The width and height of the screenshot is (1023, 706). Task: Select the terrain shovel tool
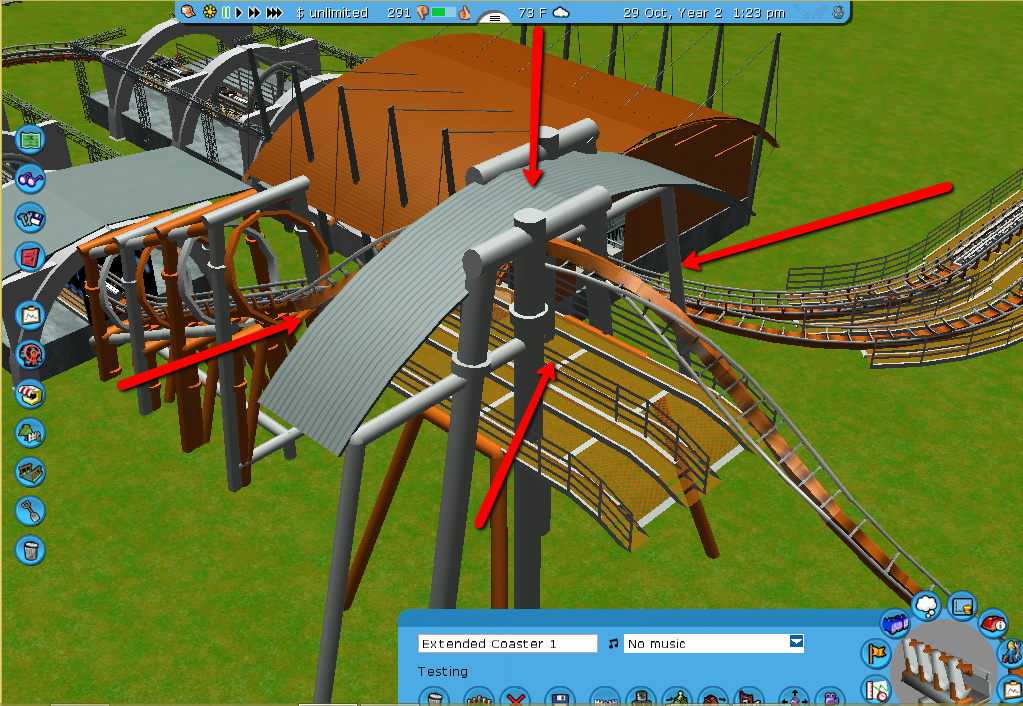[31, 511]
